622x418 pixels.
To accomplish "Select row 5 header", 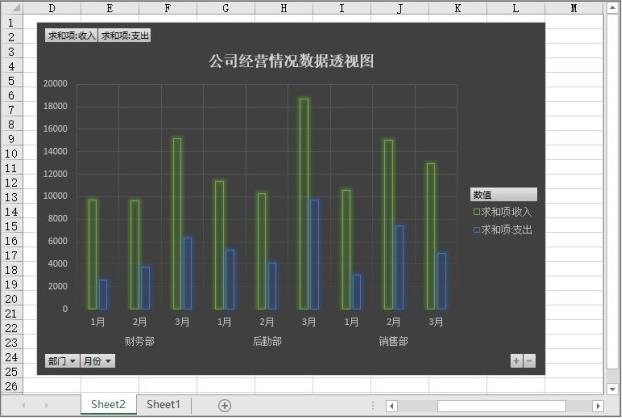I will 12,81.
